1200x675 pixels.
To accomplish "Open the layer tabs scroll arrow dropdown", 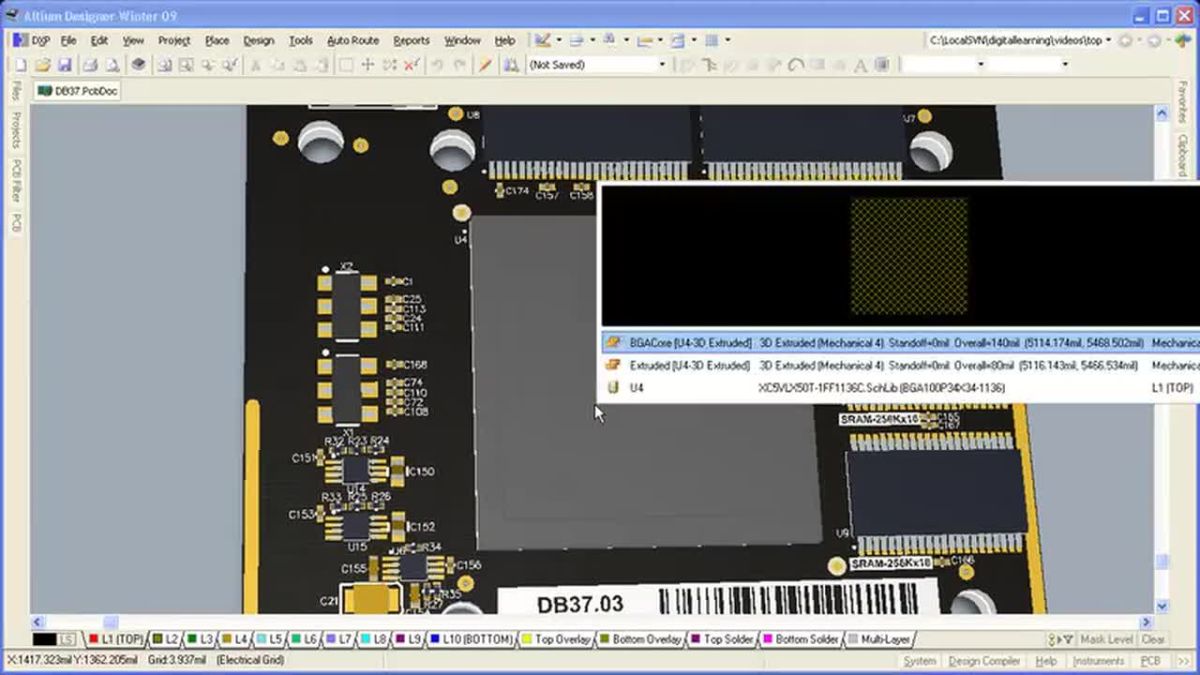I will pos(1060,639).
